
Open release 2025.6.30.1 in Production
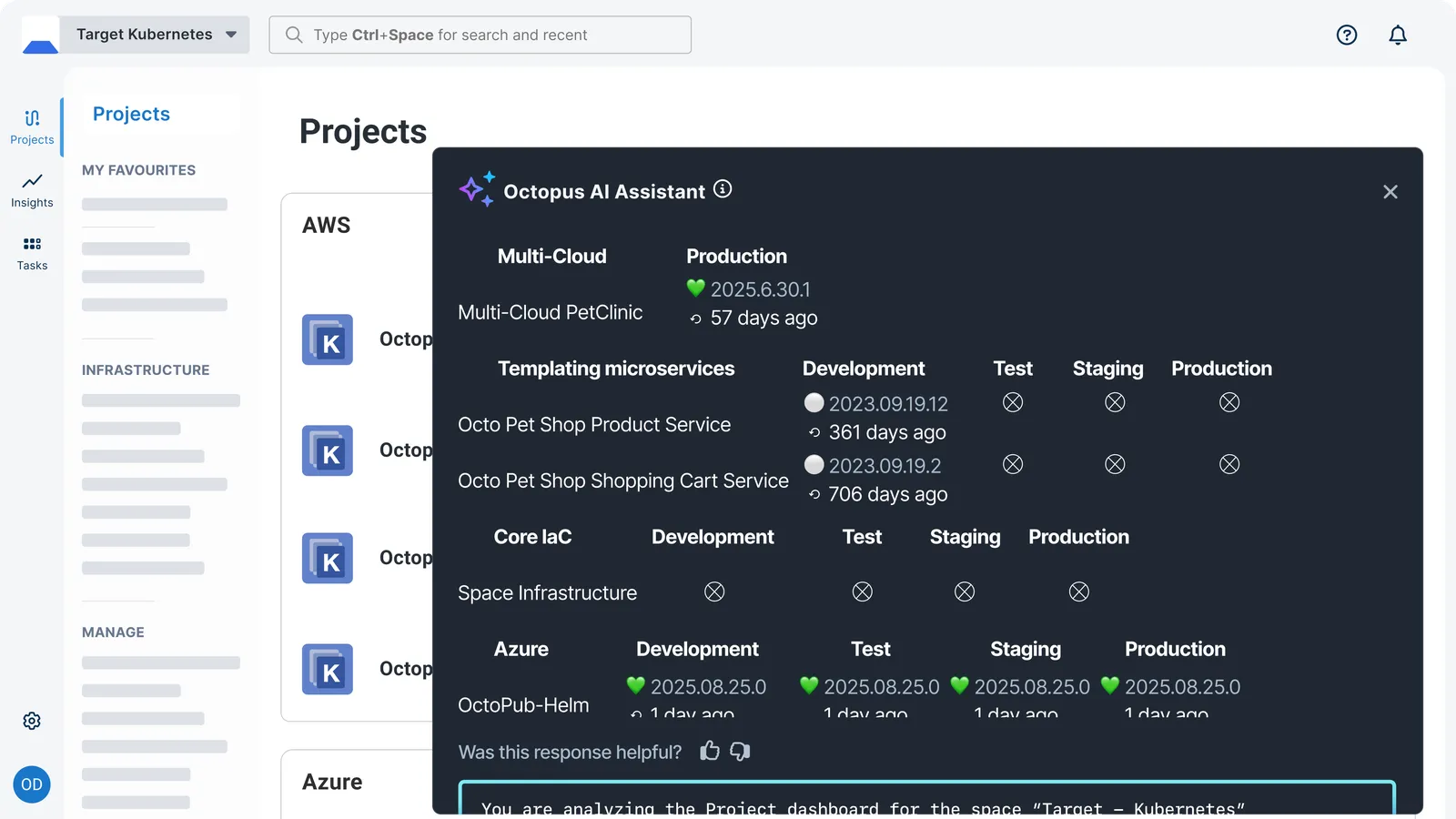(760, 289)
